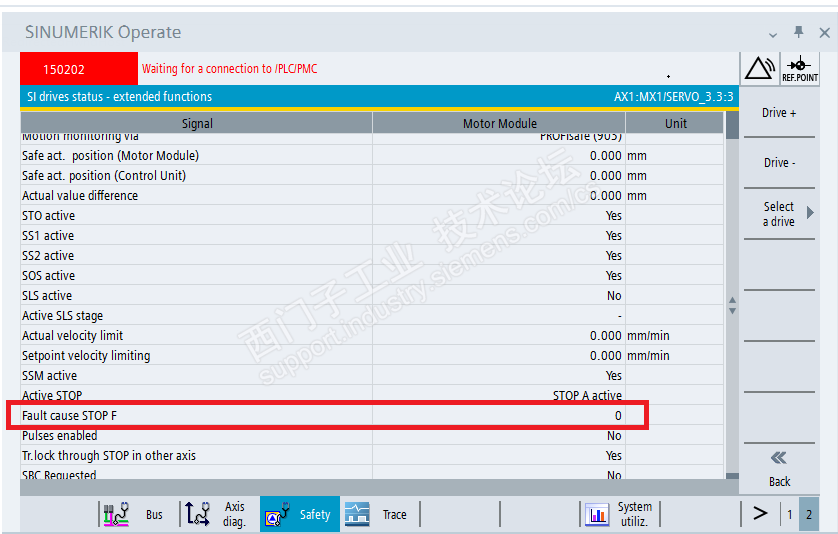Image resolution: width=838 pixels, height=534 pixels.
Task: Select the SOS active row
Action: click(372, 275)
